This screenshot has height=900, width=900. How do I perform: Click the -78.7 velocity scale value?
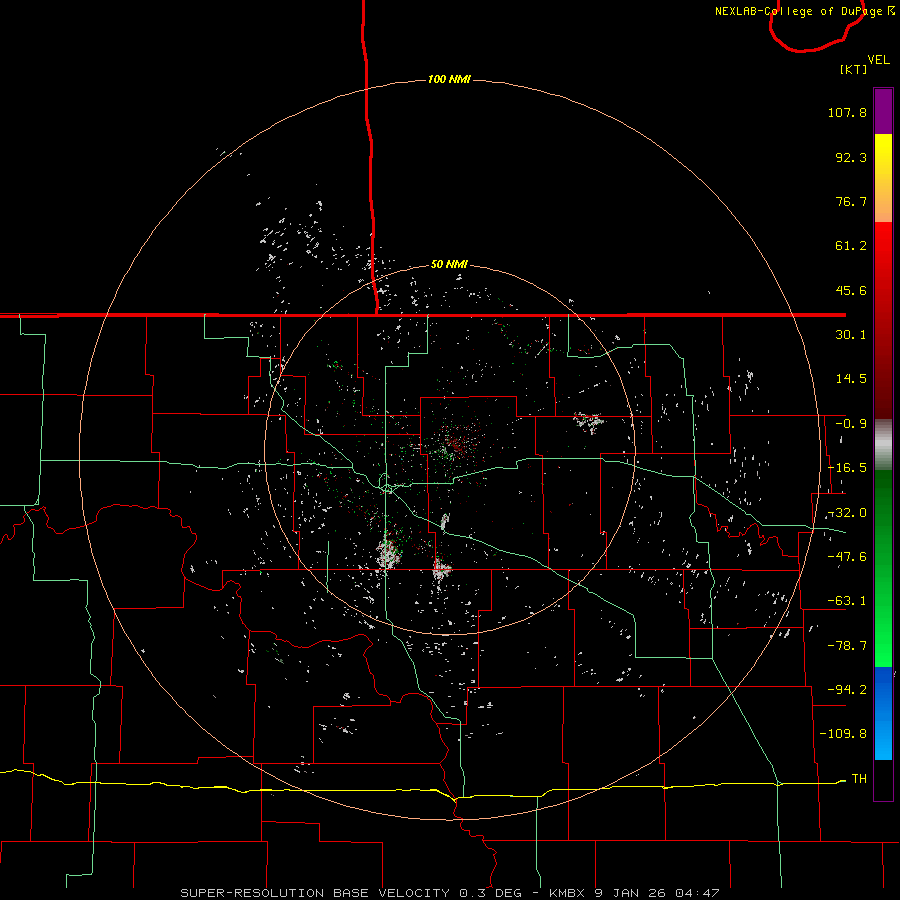(x=847, y=646)
